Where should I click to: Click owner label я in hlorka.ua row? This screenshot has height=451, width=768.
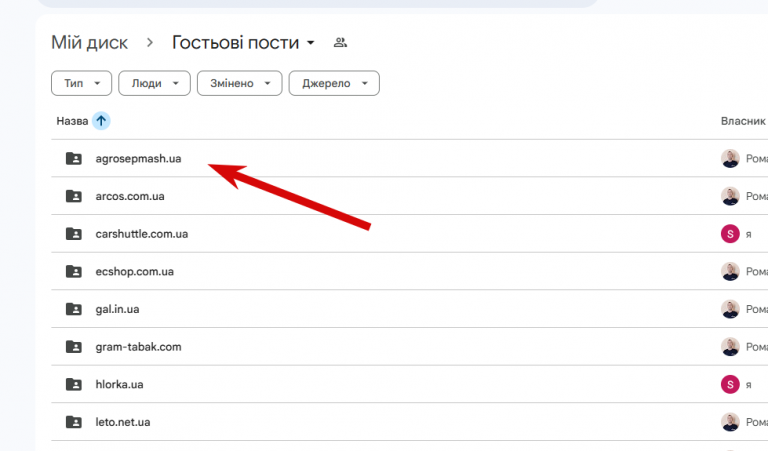[748, 385]
